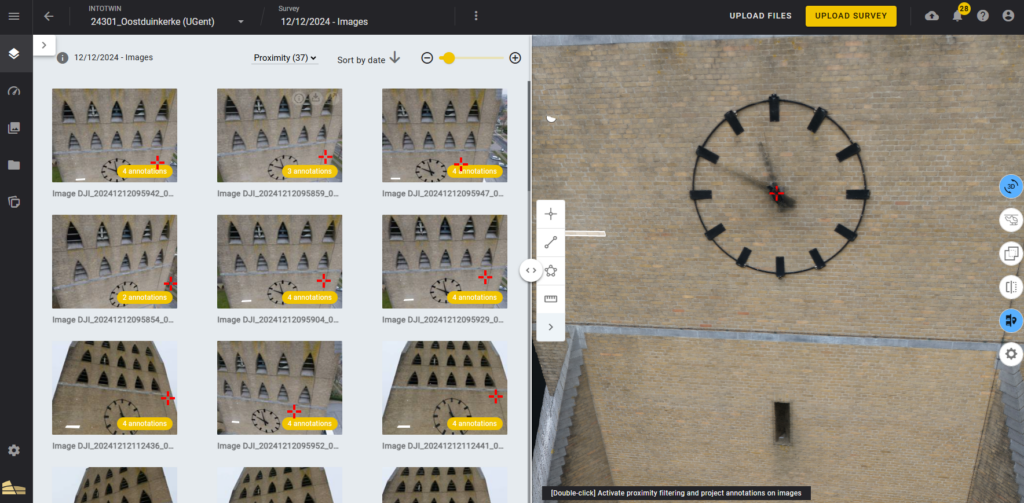The image size is (1024, 503).
Task: Open the project selector 24301_Oostduinkerke dropdown
Action: (167, 22)
